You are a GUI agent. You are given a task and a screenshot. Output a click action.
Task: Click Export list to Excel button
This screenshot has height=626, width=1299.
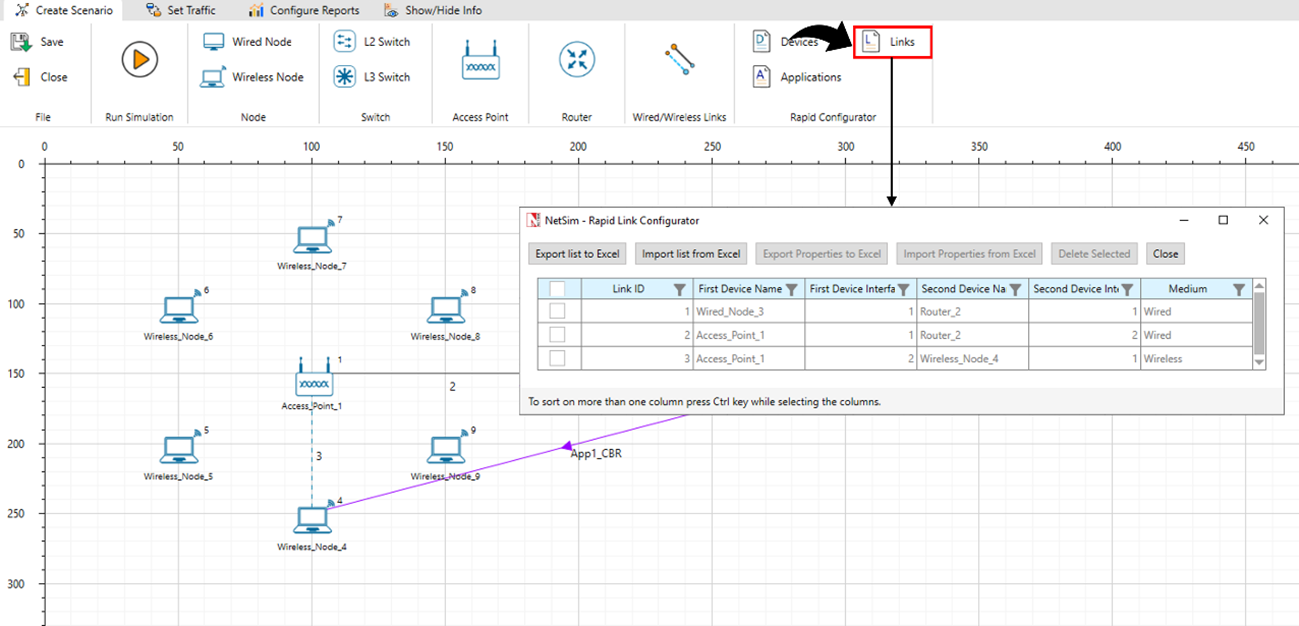click(578, 254)
